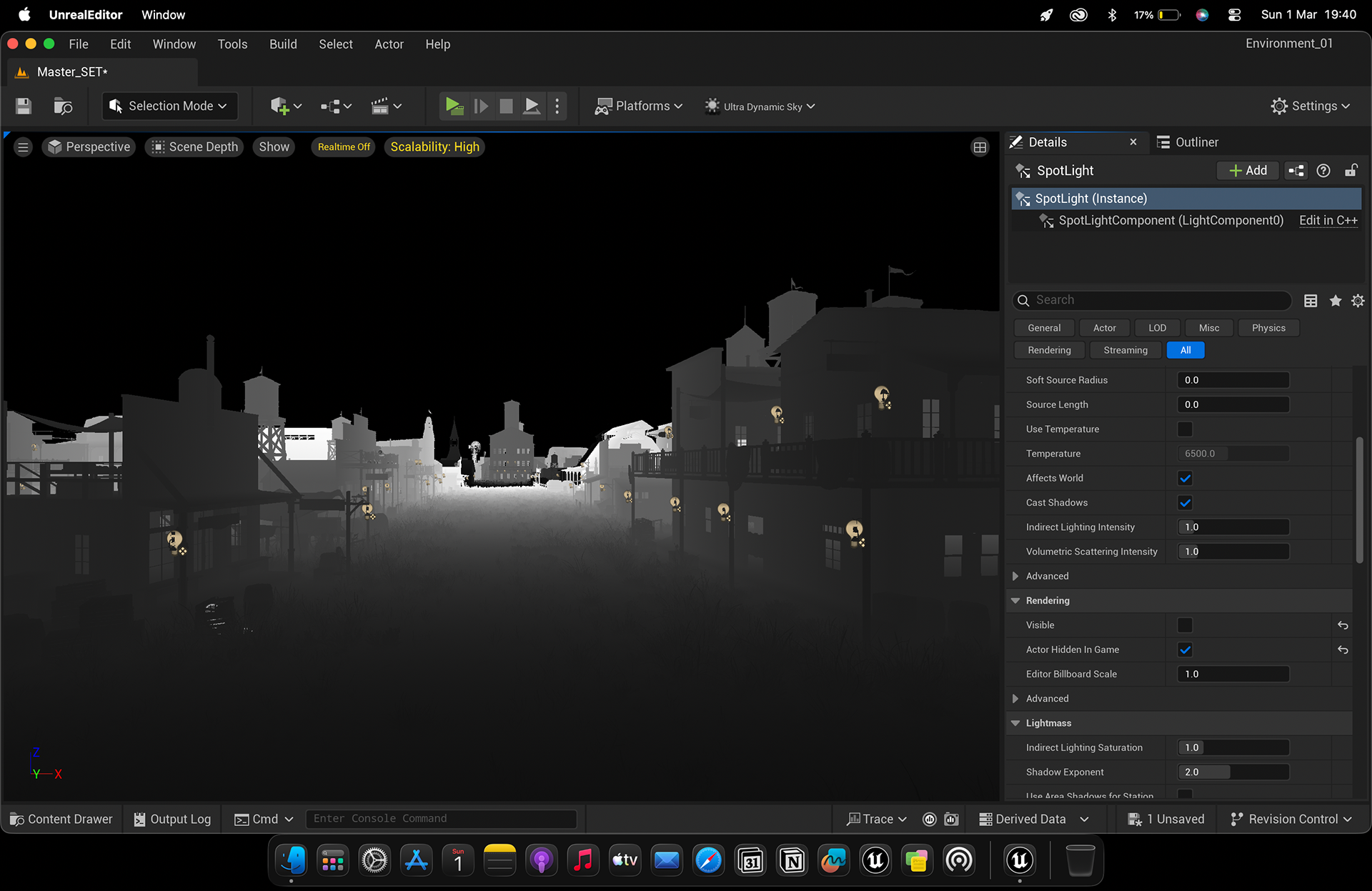Open the viewport hamburger menu options
This screenshot has height=891, width=1372.
tap(23, 147)
